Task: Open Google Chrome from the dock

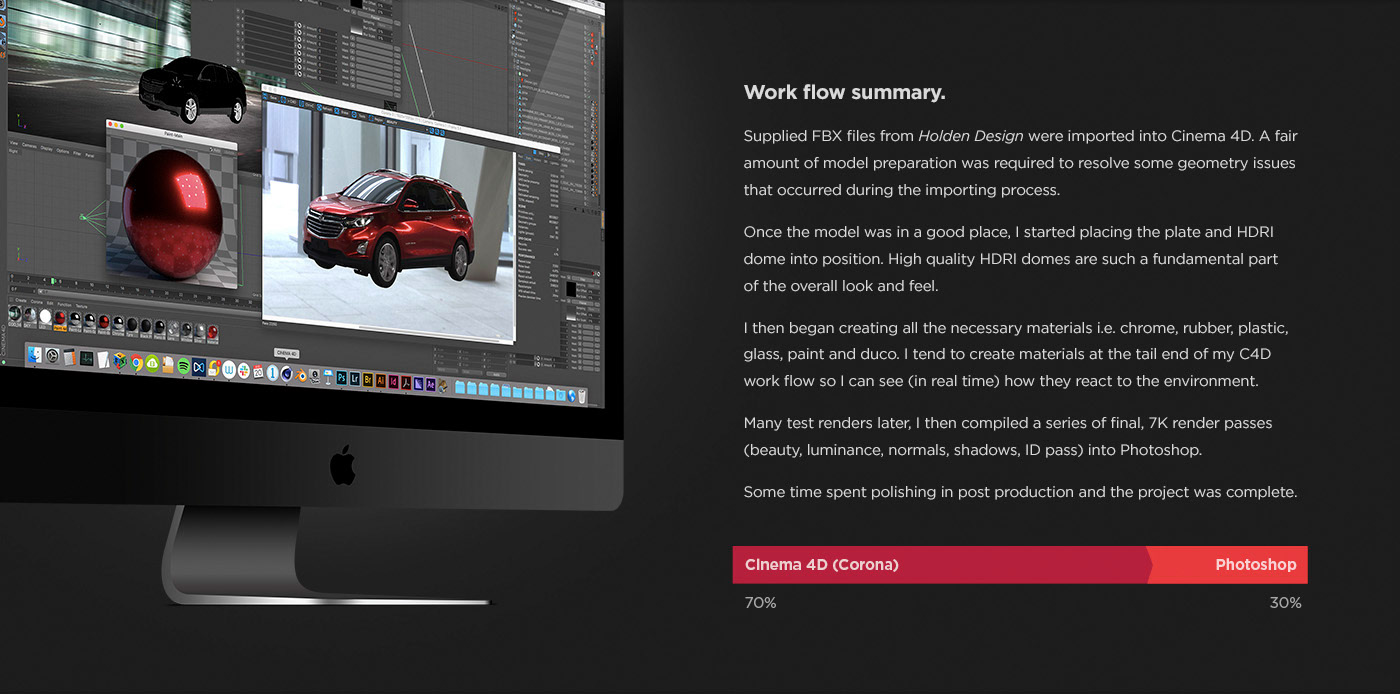Action: tap(136, 362)
